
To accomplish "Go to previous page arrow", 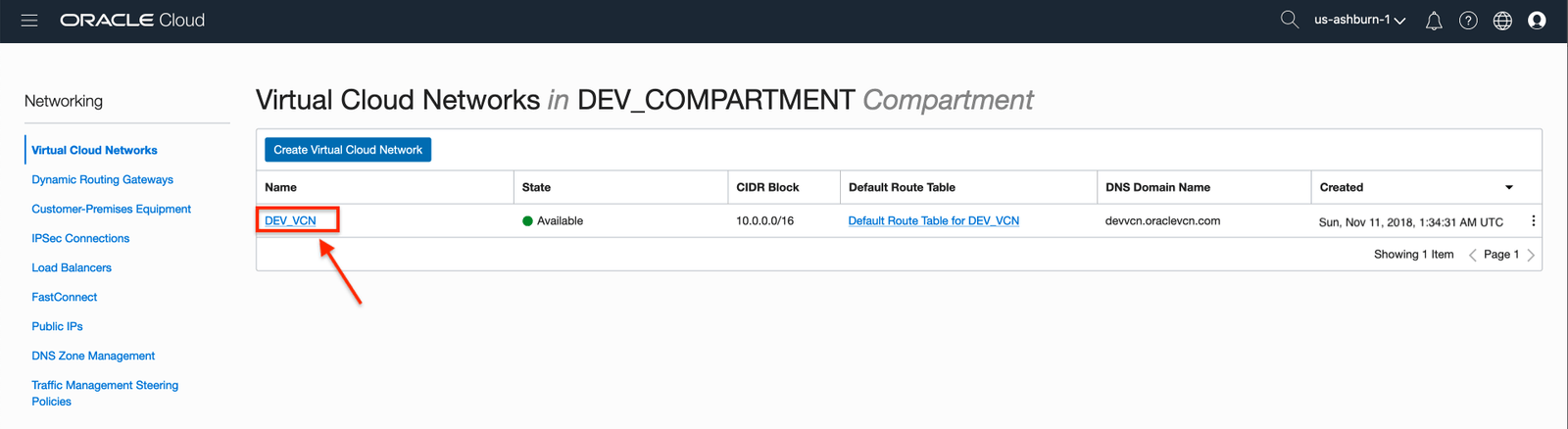I will point(1472,255).
